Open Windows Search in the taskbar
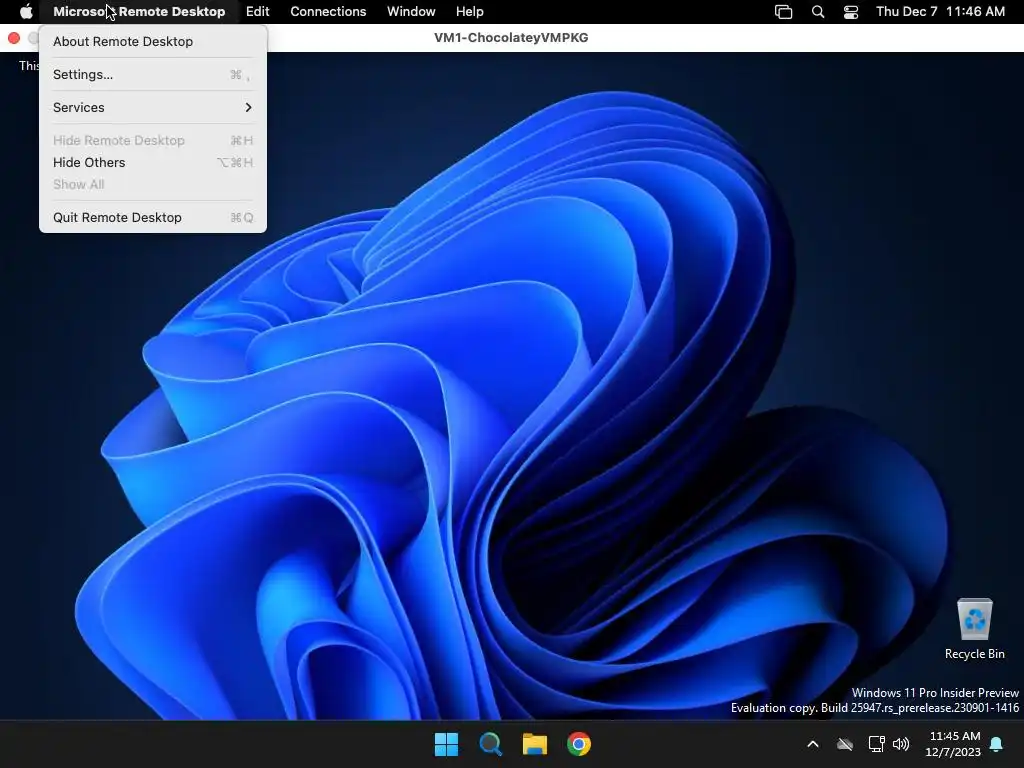This screenshot has width=1024, height=768. 490,744
